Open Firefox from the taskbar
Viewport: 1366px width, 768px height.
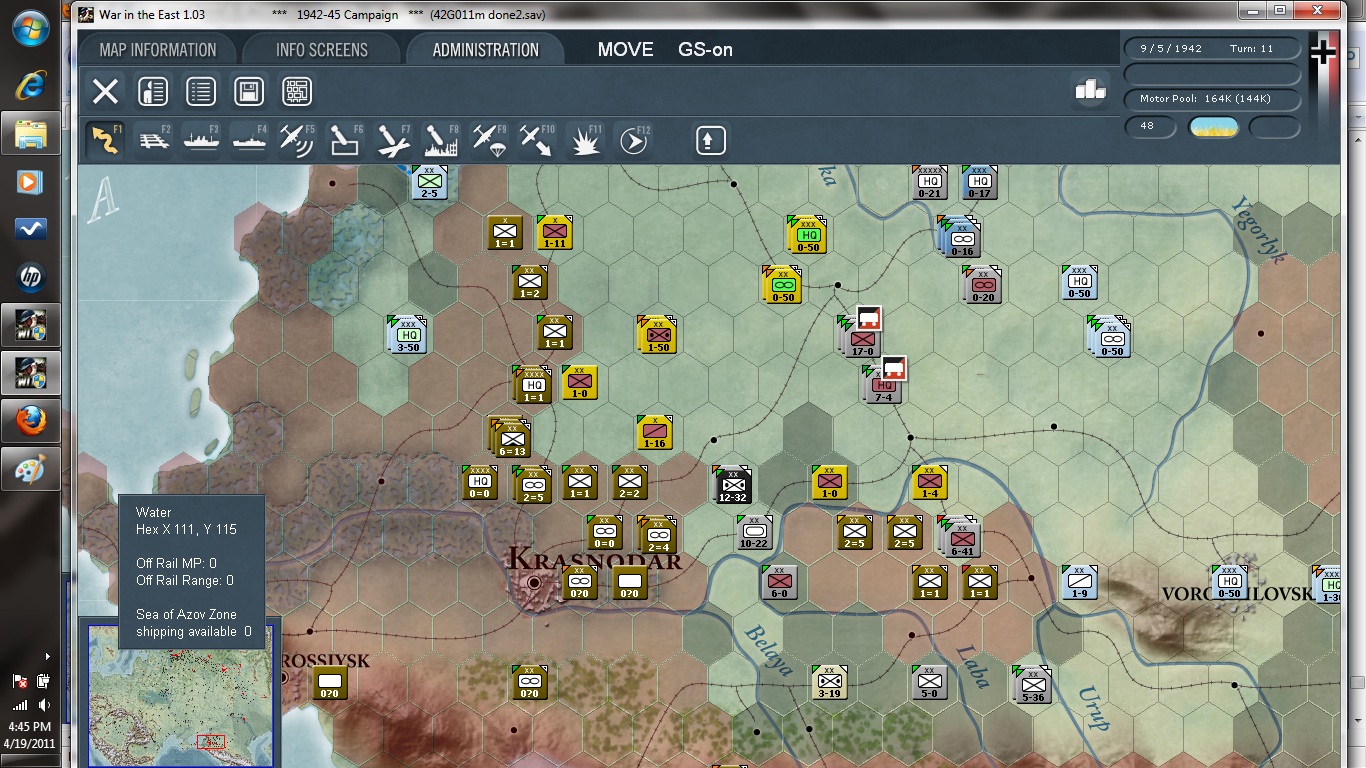pos(30,422)
